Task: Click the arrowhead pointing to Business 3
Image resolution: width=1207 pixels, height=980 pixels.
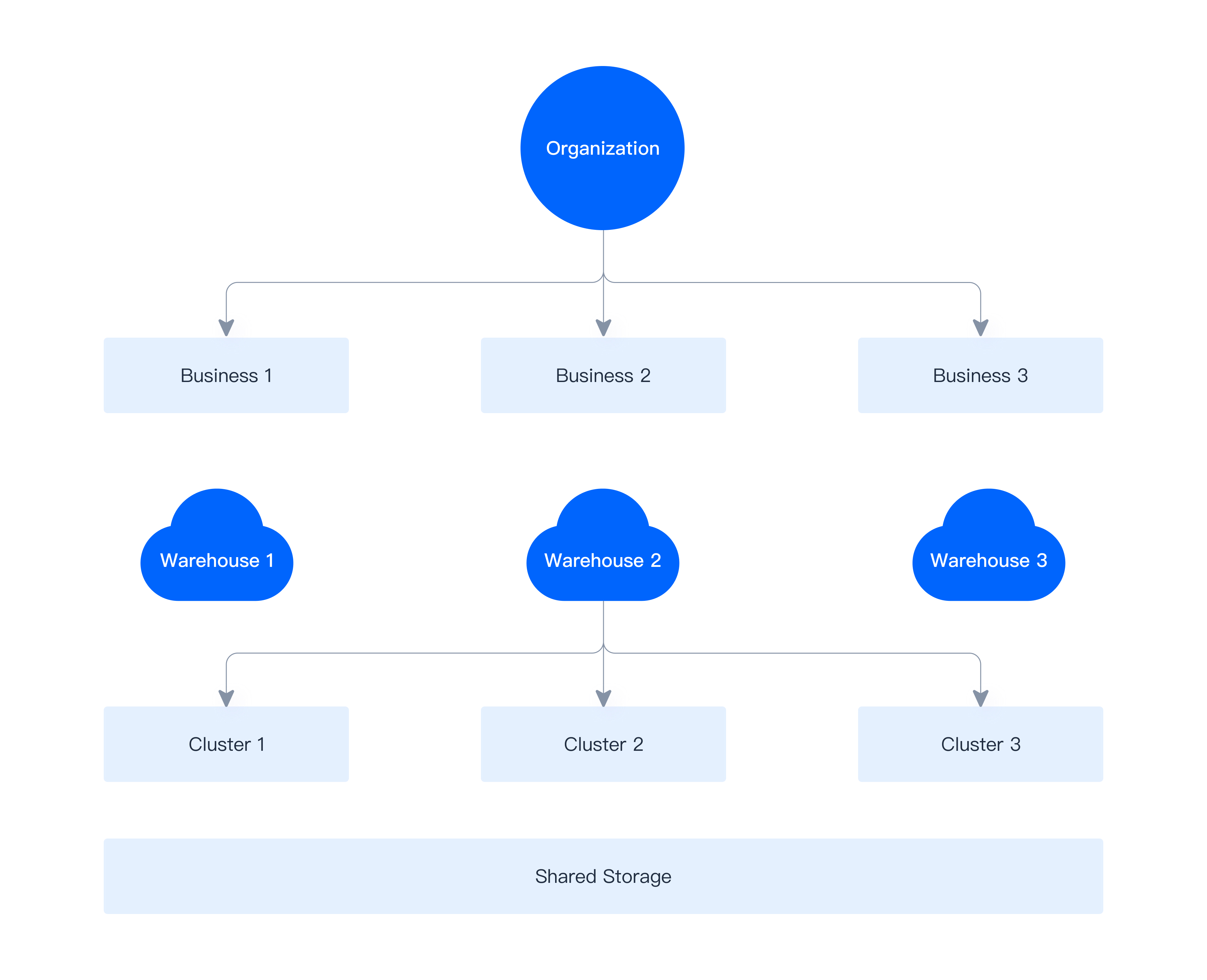Action: point(980,327)
